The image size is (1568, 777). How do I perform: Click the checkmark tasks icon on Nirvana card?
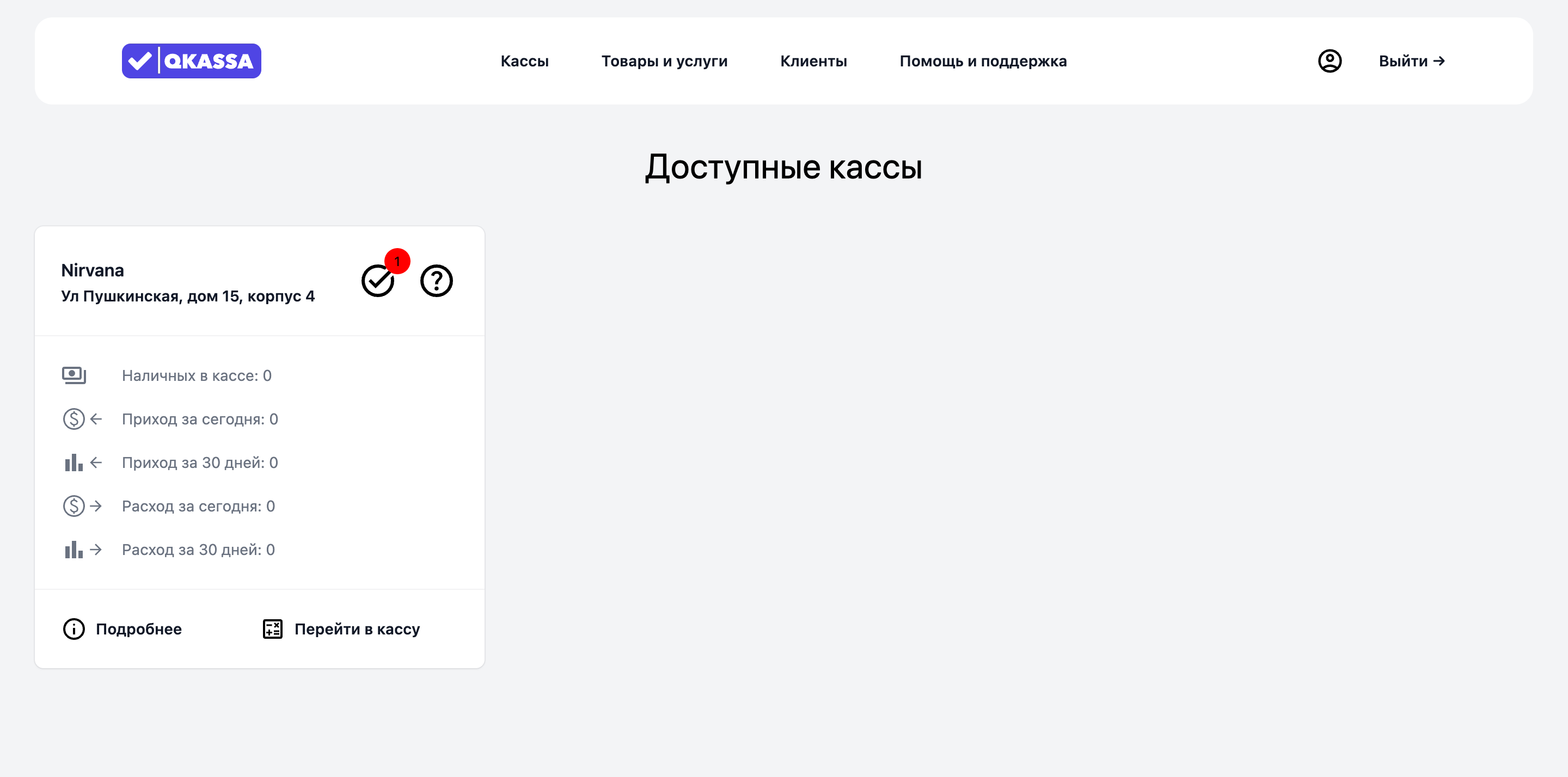coord(377,281)
